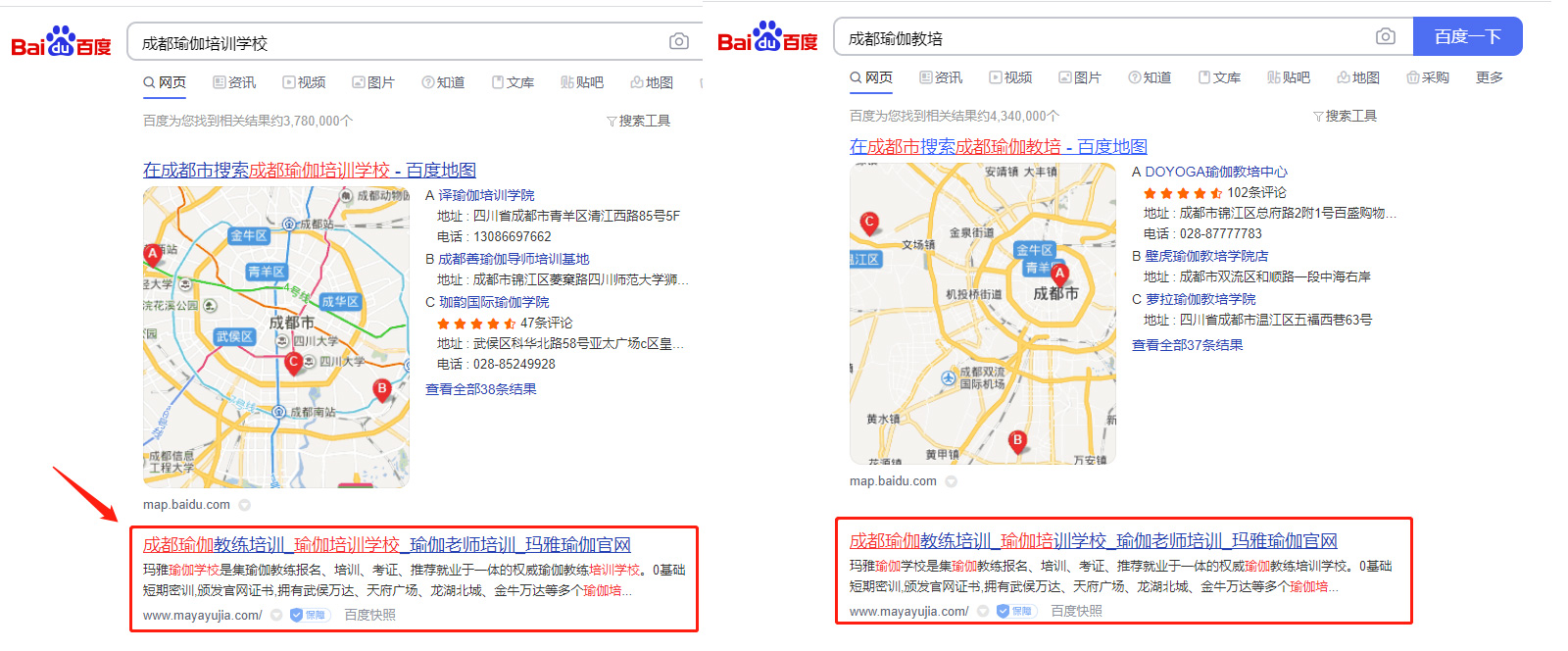1568x651 pixels.
Task: Expand 搜索工具 under 3,780,000 results count
Action: click(638, 121)
